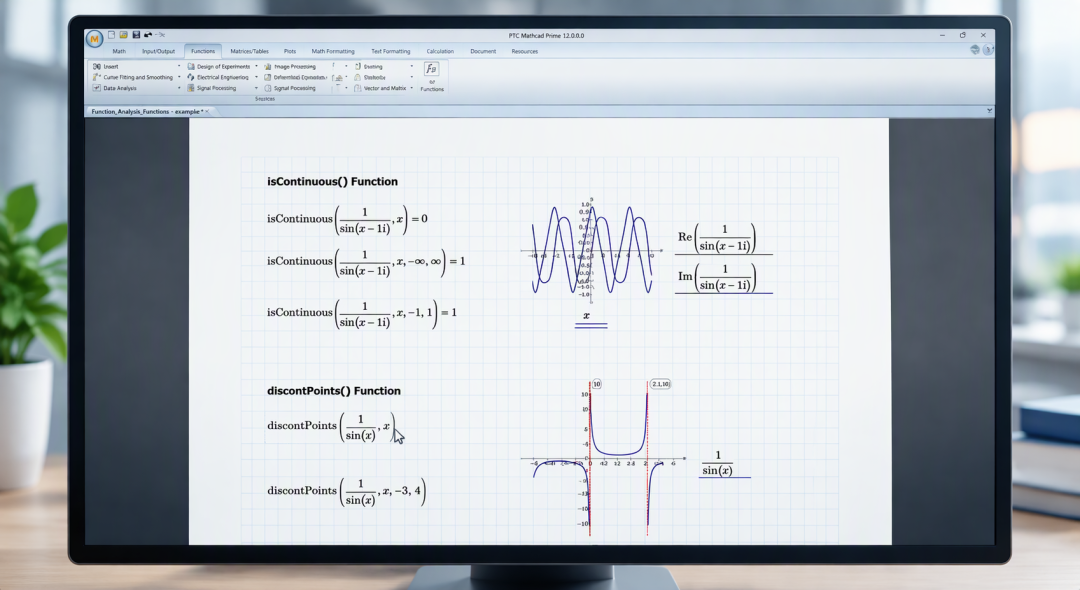Image resolution: width=1080 pixels, height=590 pixels.
Task: Switch to the Math ribbon tab
Action: point(119,51)
